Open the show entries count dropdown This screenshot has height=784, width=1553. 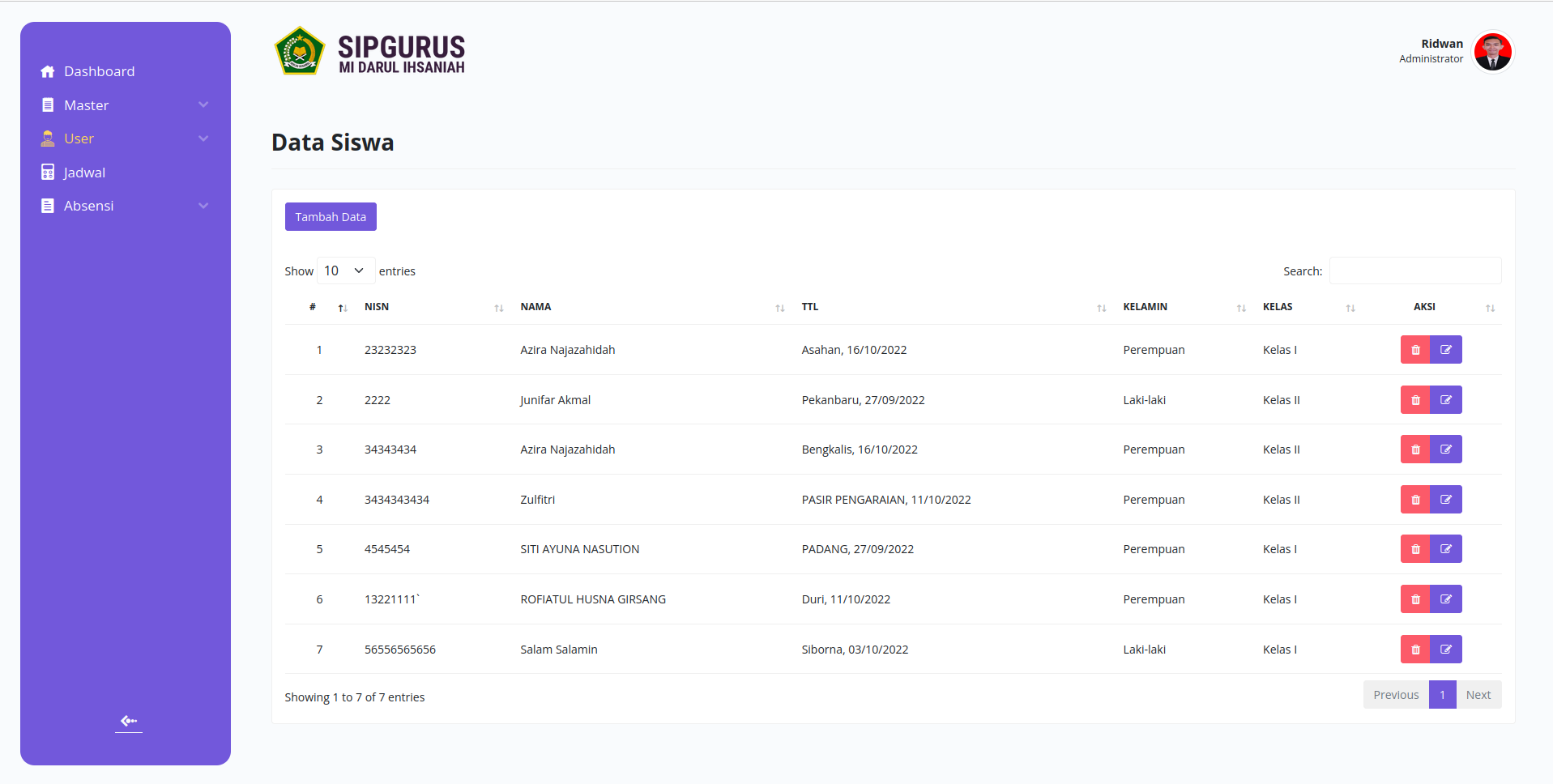346,271
